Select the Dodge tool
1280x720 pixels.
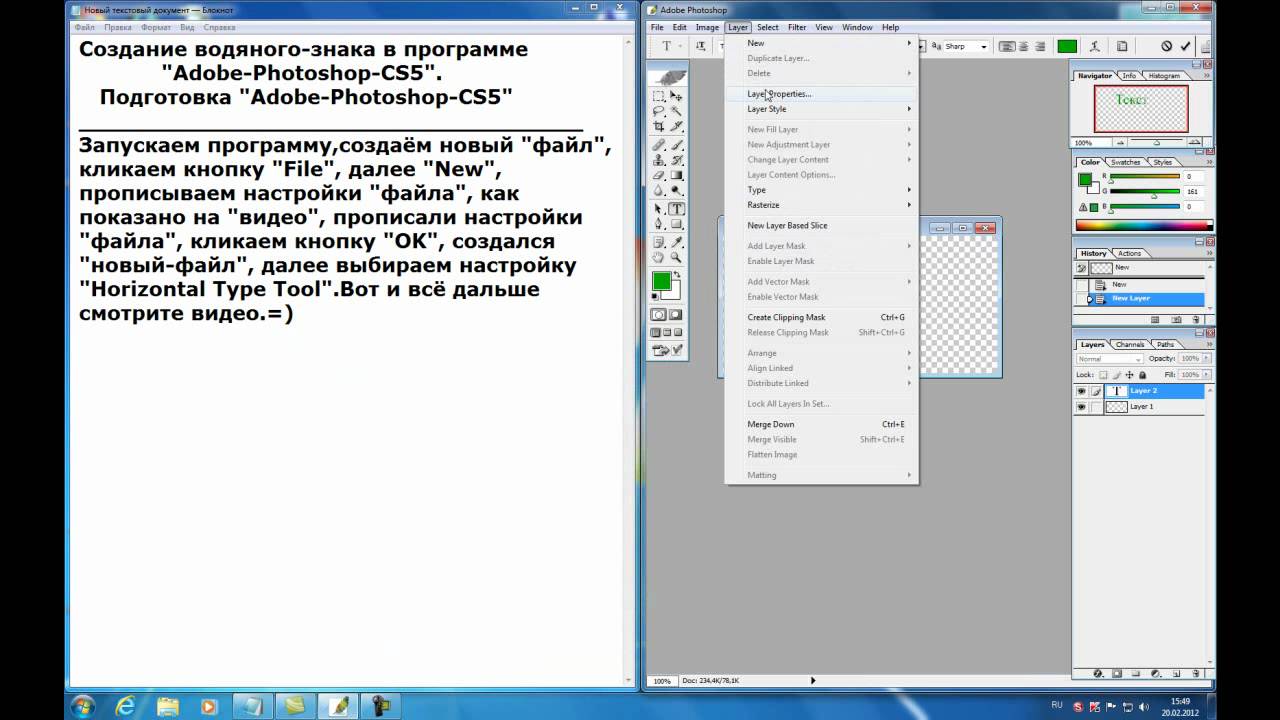click(x=677, y=190)
